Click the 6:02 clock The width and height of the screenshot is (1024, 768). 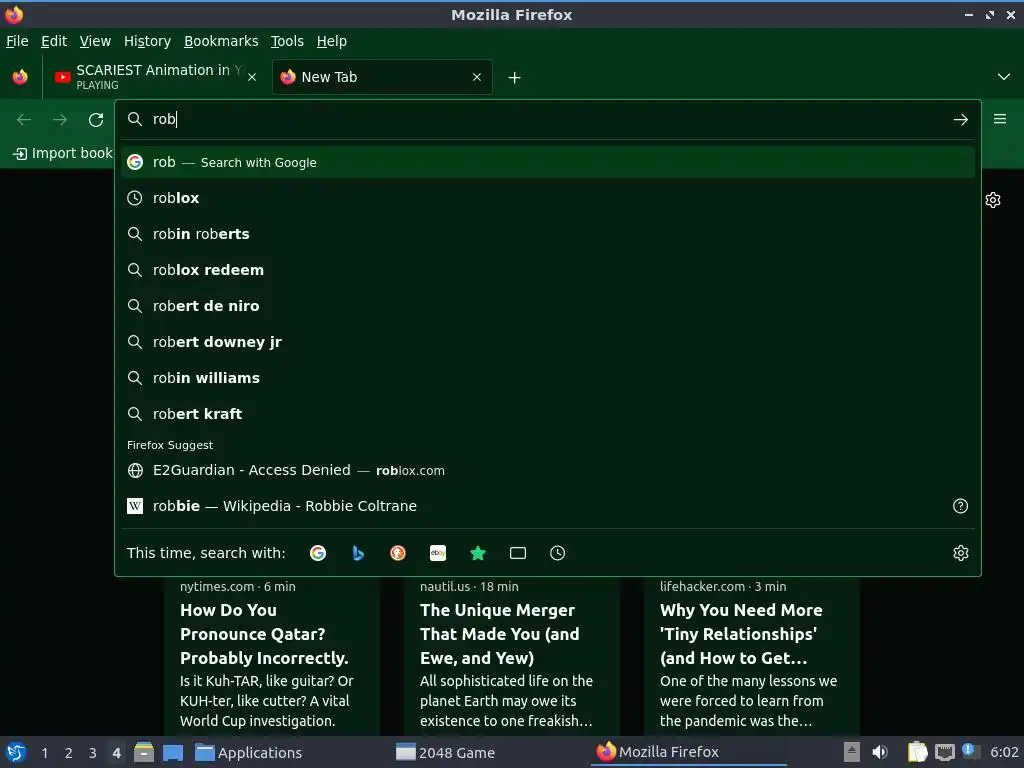(x=1004, y=752)
